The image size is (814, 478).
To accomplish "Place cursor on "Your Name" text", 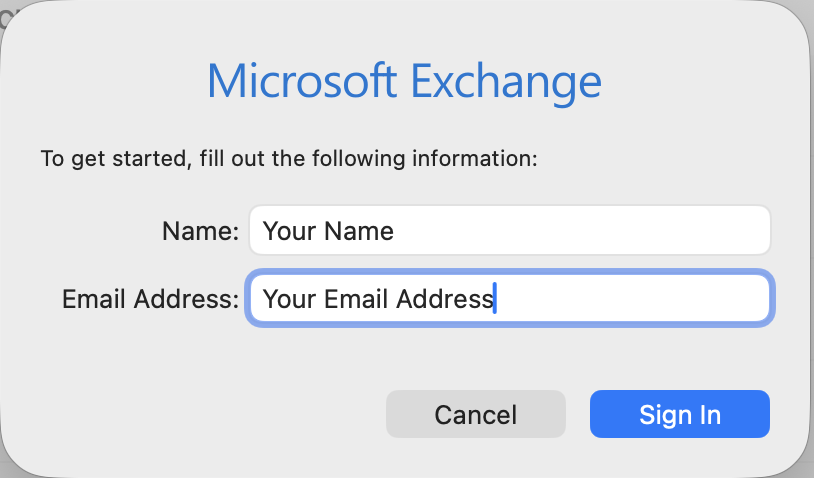I will click(x=328, y=232).
